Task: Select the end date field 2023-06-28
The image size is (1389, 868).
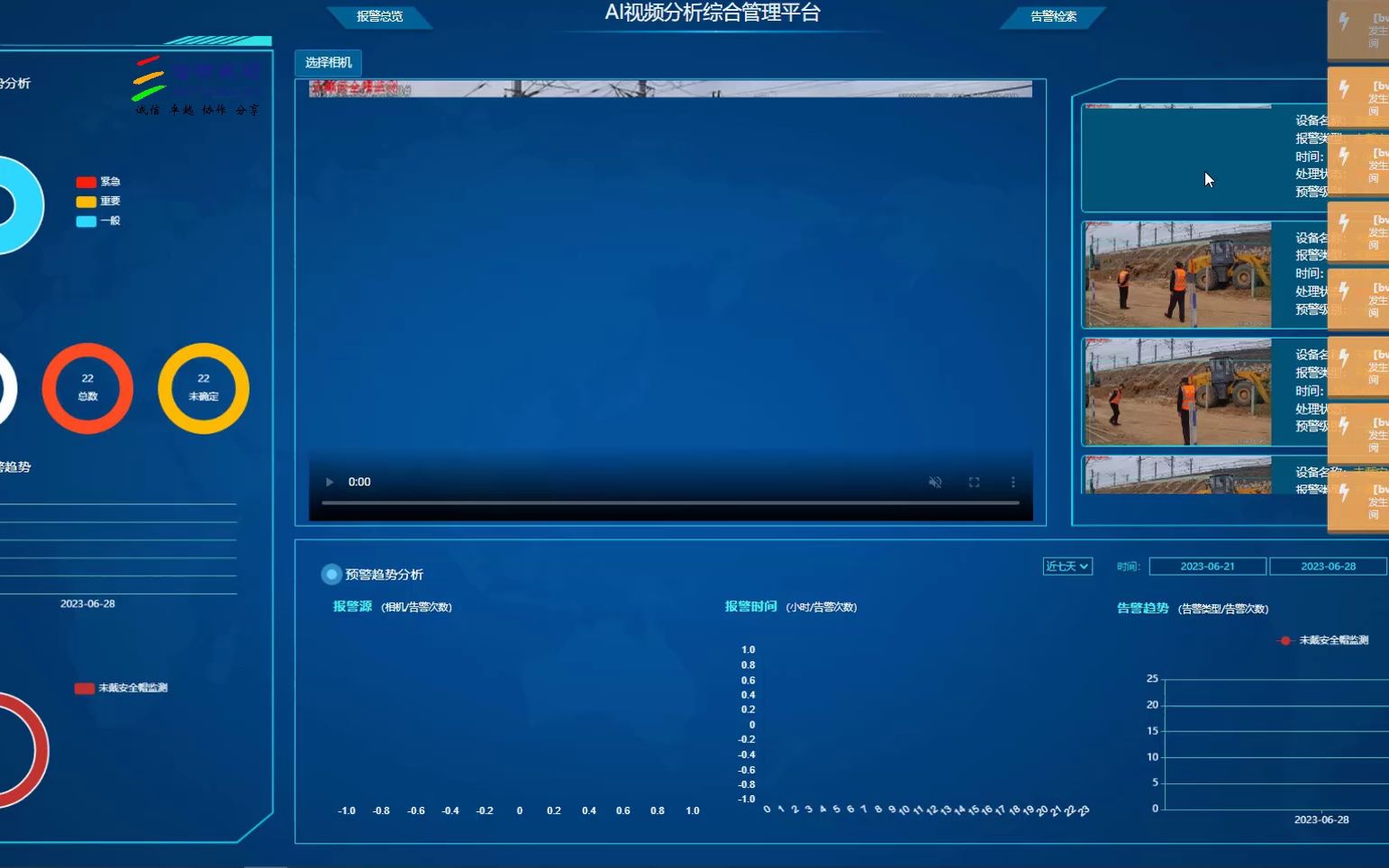Action: [1328, 566]
